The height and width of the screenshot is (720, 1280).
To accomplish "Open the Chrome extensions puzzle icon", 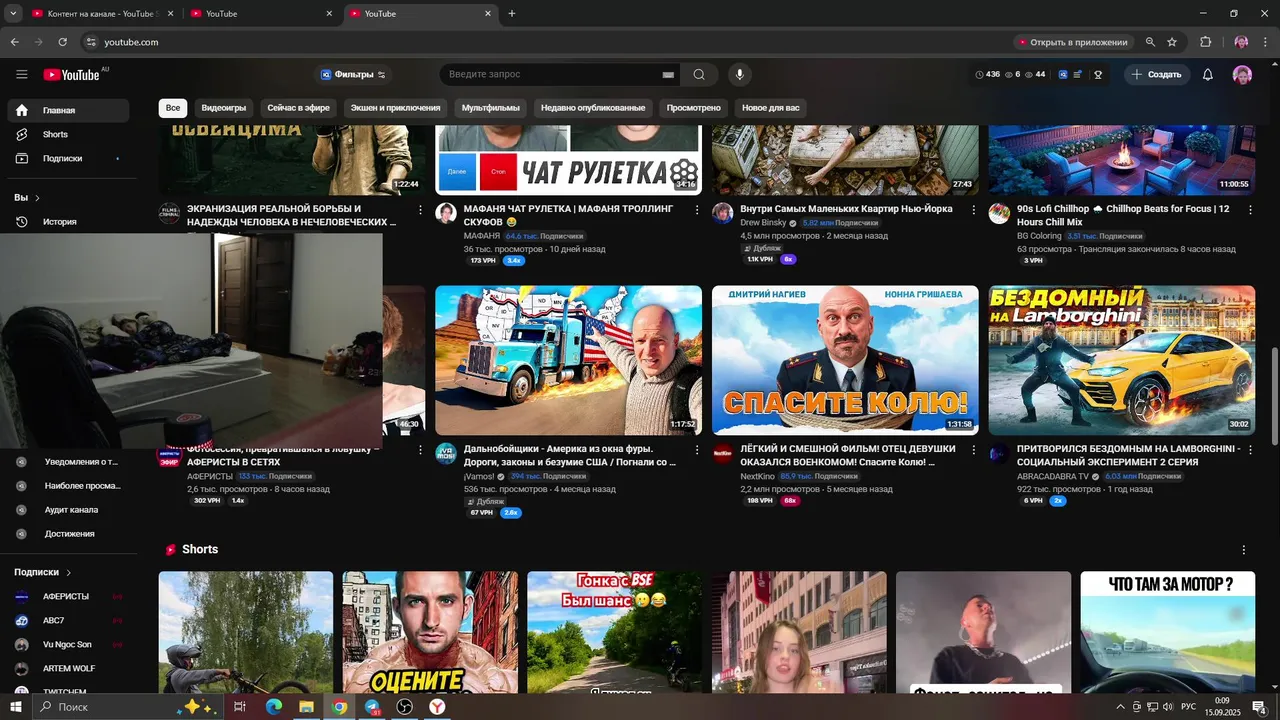I will [1205, 42].
